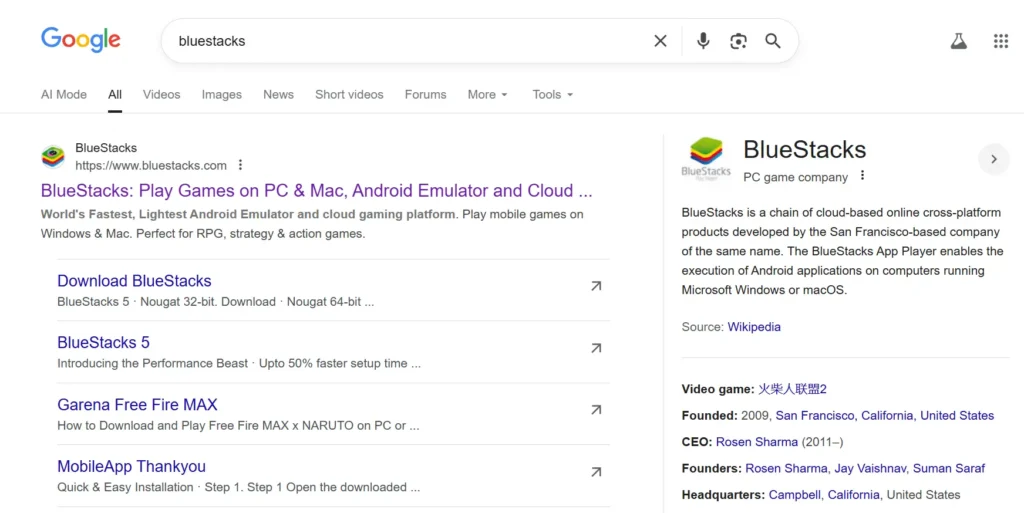Viewport: 1024px width, 513px height.
Task: Open the BlueStacks 5 sitelink
Action: 103,343
